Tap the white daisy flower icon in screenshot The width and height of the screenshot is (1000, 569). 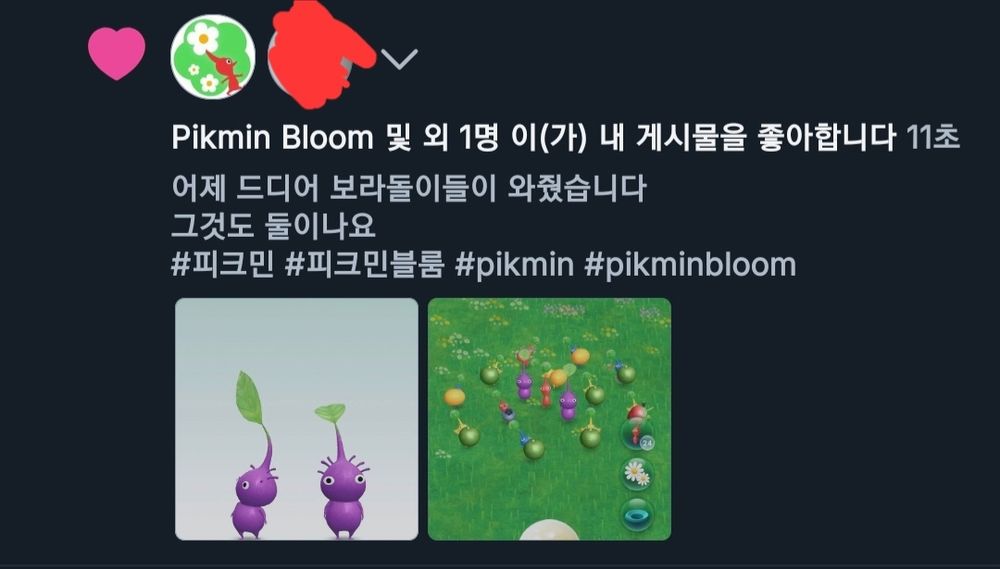coord(636,474)
